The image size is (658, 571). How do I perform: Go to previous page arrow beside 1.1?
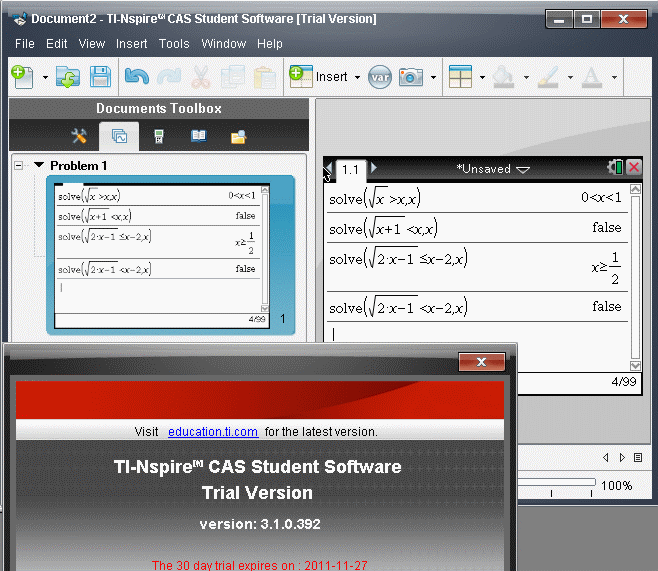tap(328, 168)
